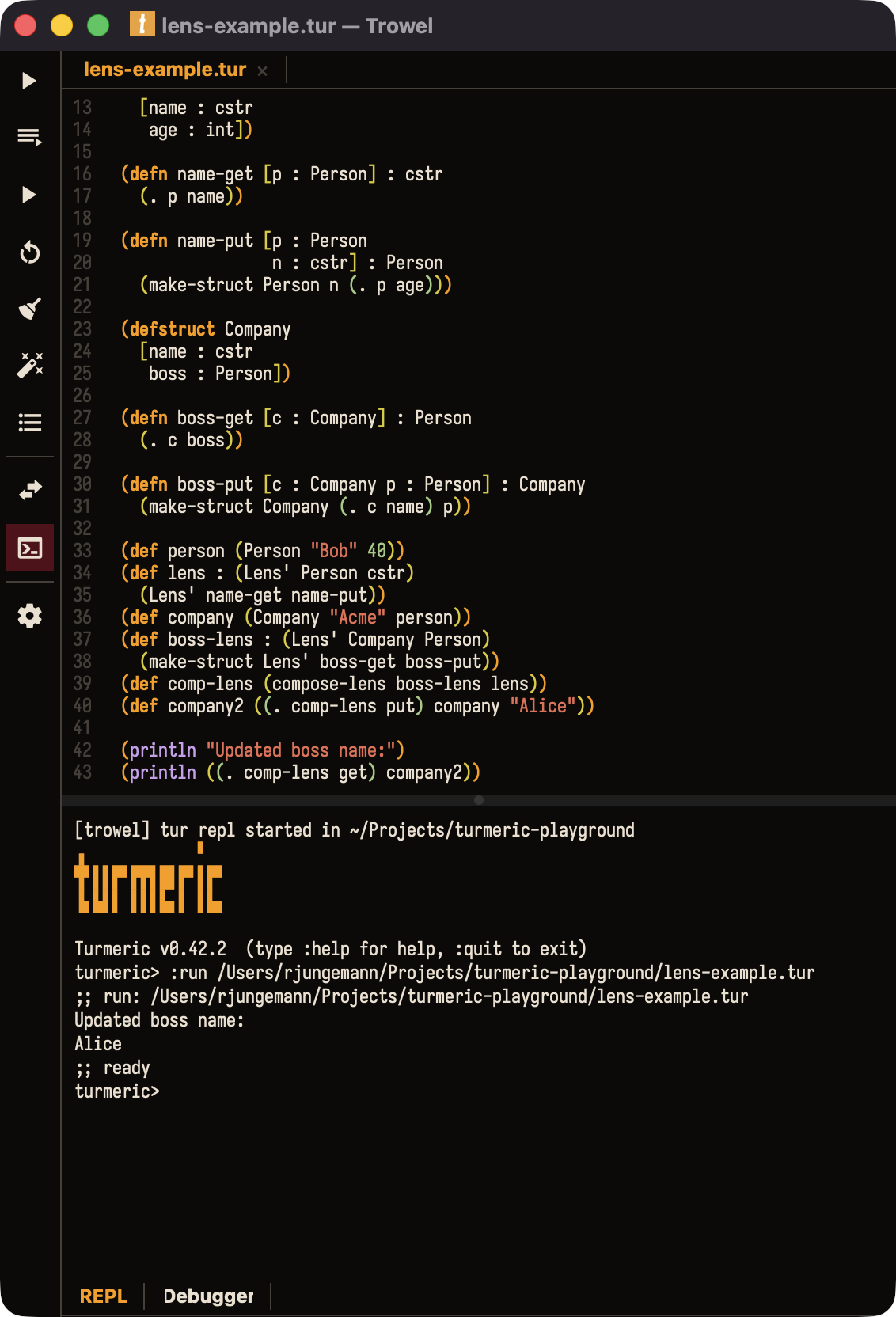Click "boss-get" function name on line 27
The height and width of the screenshot is (1317, 896).
point(215,418)
